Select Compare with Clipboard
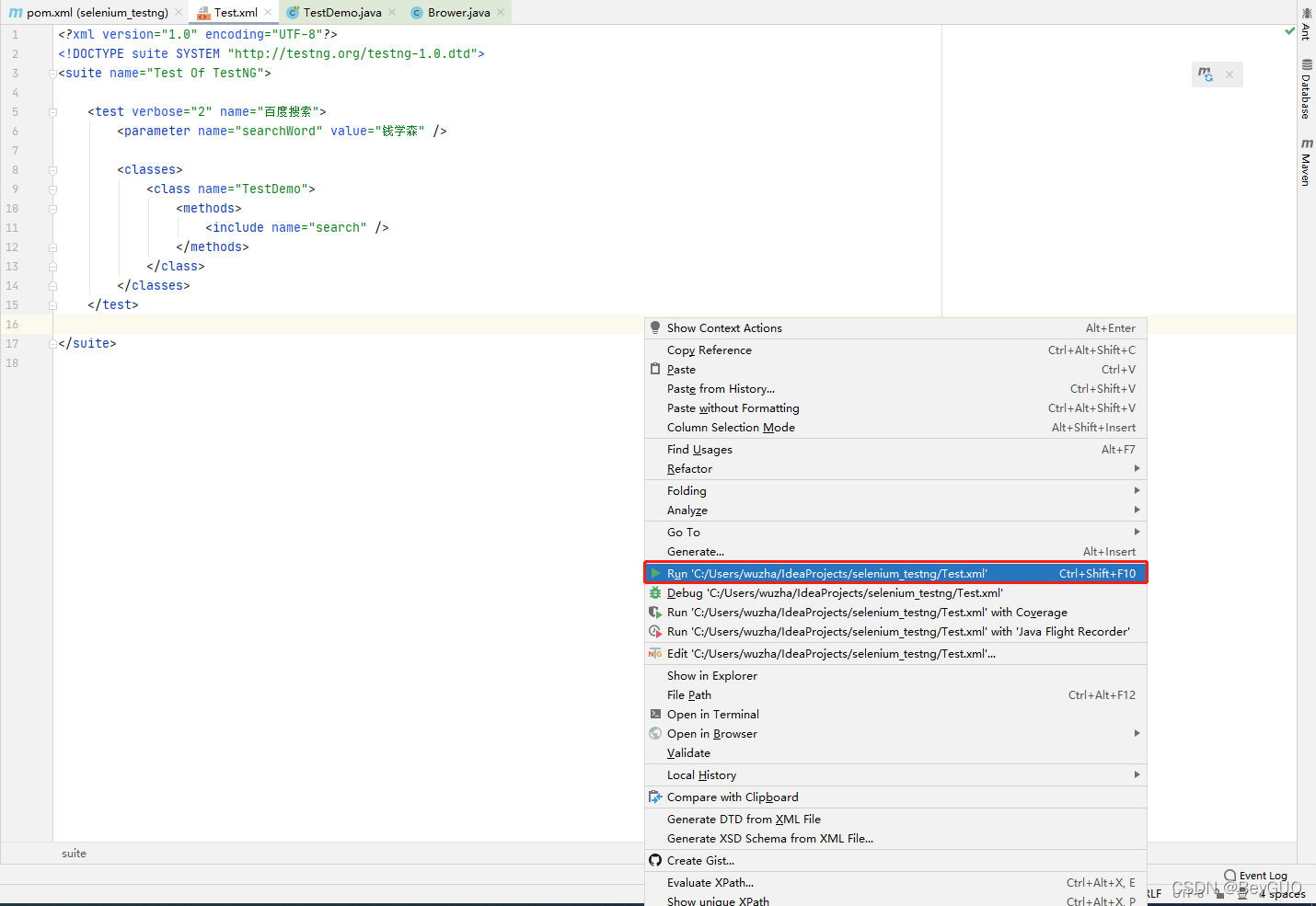The image size is (1316, 906). 895,797
